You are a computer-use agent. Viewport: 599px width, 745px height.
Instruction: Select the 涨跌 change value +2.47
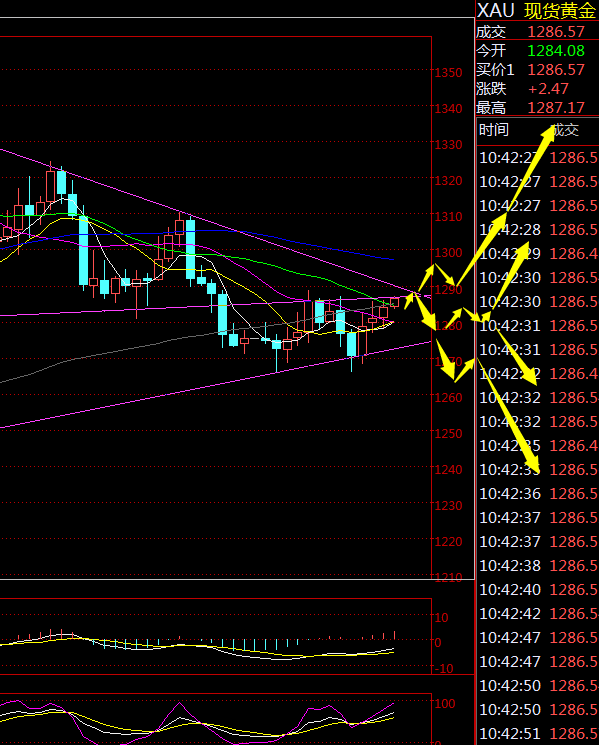click(548, 89)
